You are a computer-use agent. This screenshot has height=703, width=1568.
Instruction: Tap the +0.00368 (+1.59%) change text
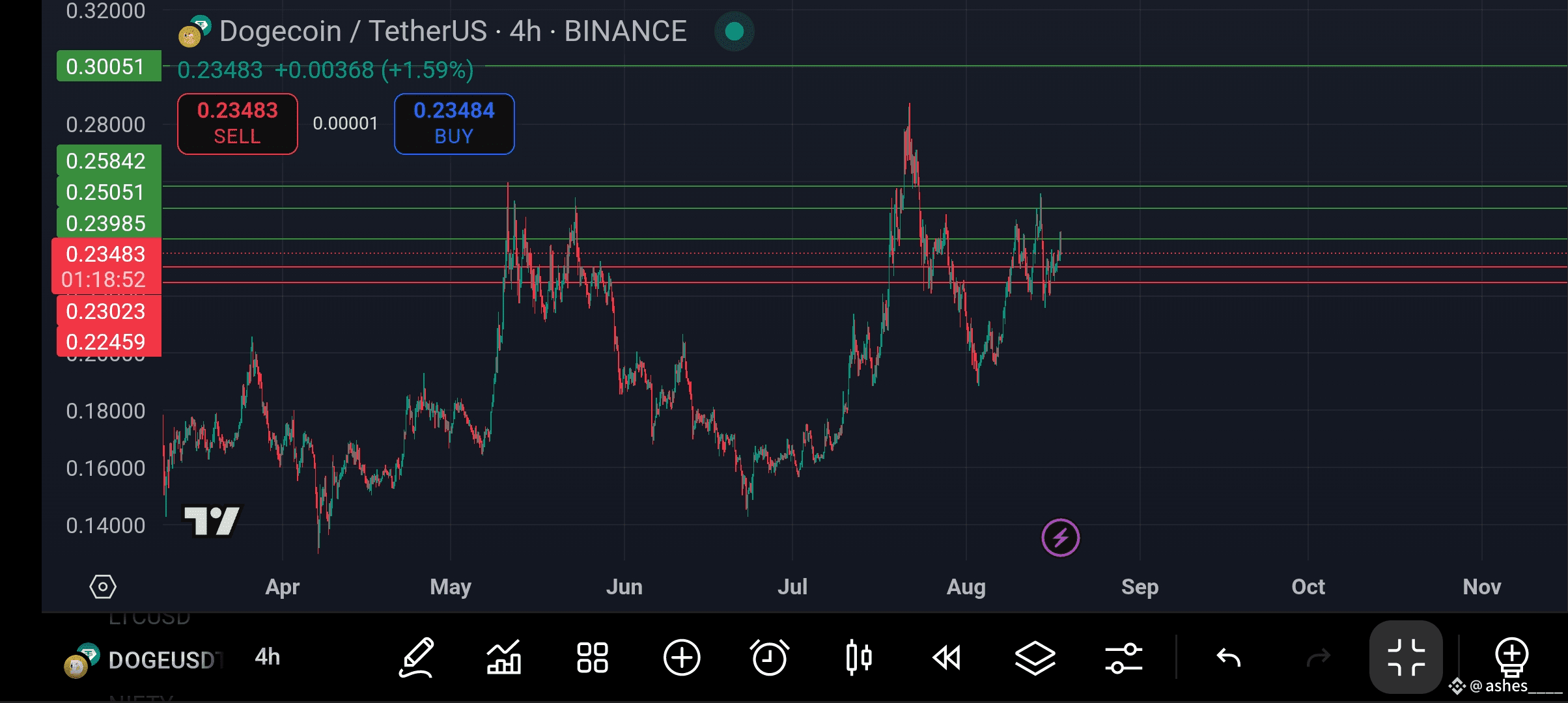374,70
